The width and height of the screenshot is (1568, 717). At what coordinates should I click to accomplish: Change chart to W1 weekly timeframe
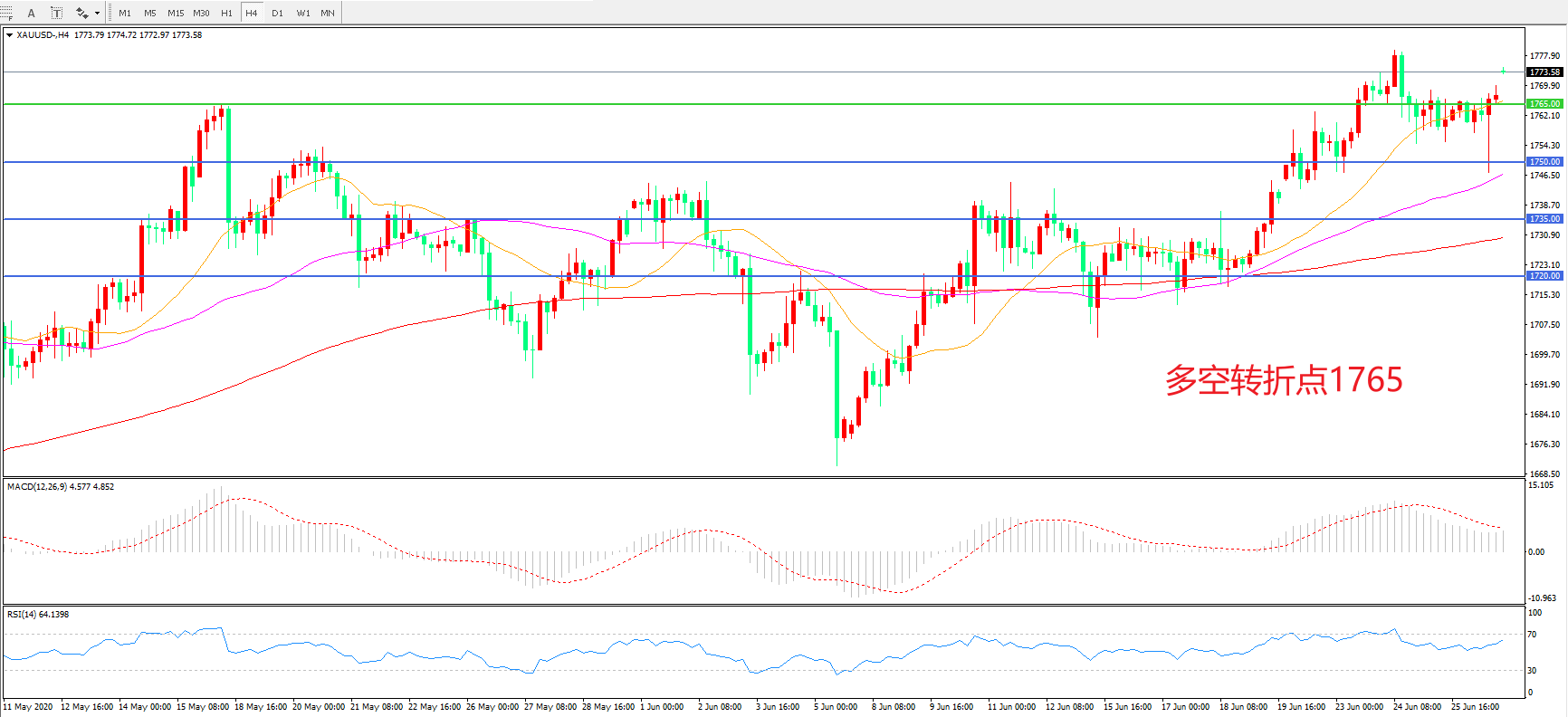click(x=302, y=13)
